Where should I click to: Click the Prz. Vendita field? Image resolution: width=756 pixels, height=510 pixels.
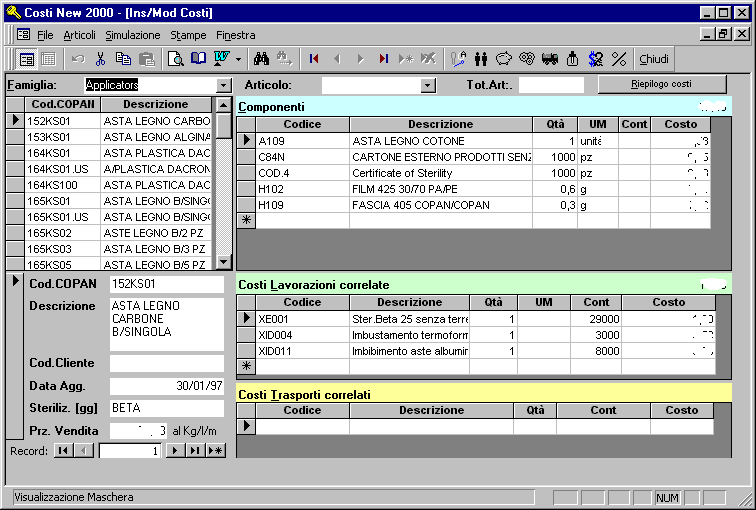[138, 431]
